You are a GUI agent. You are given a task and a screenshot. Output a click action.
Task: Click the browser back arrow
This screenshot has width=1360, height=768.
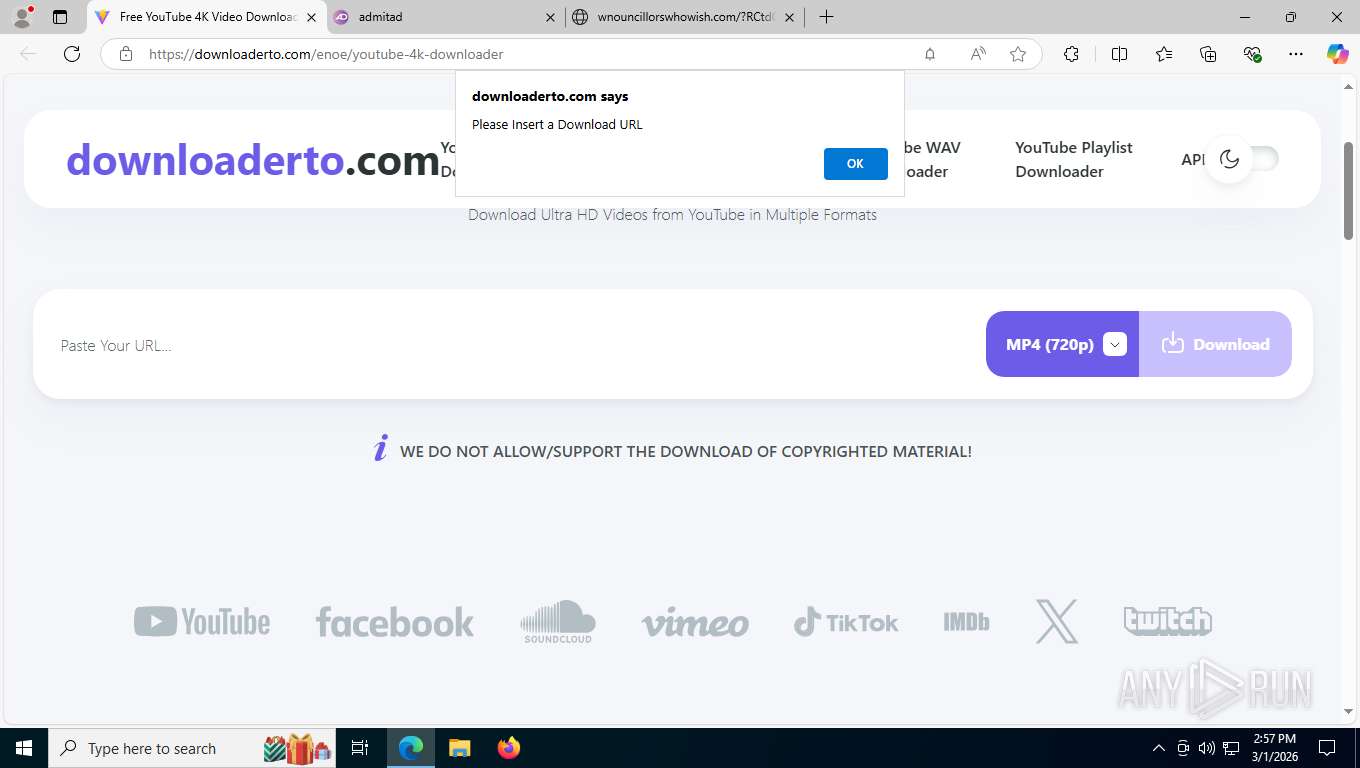click(x=28, y=54)
